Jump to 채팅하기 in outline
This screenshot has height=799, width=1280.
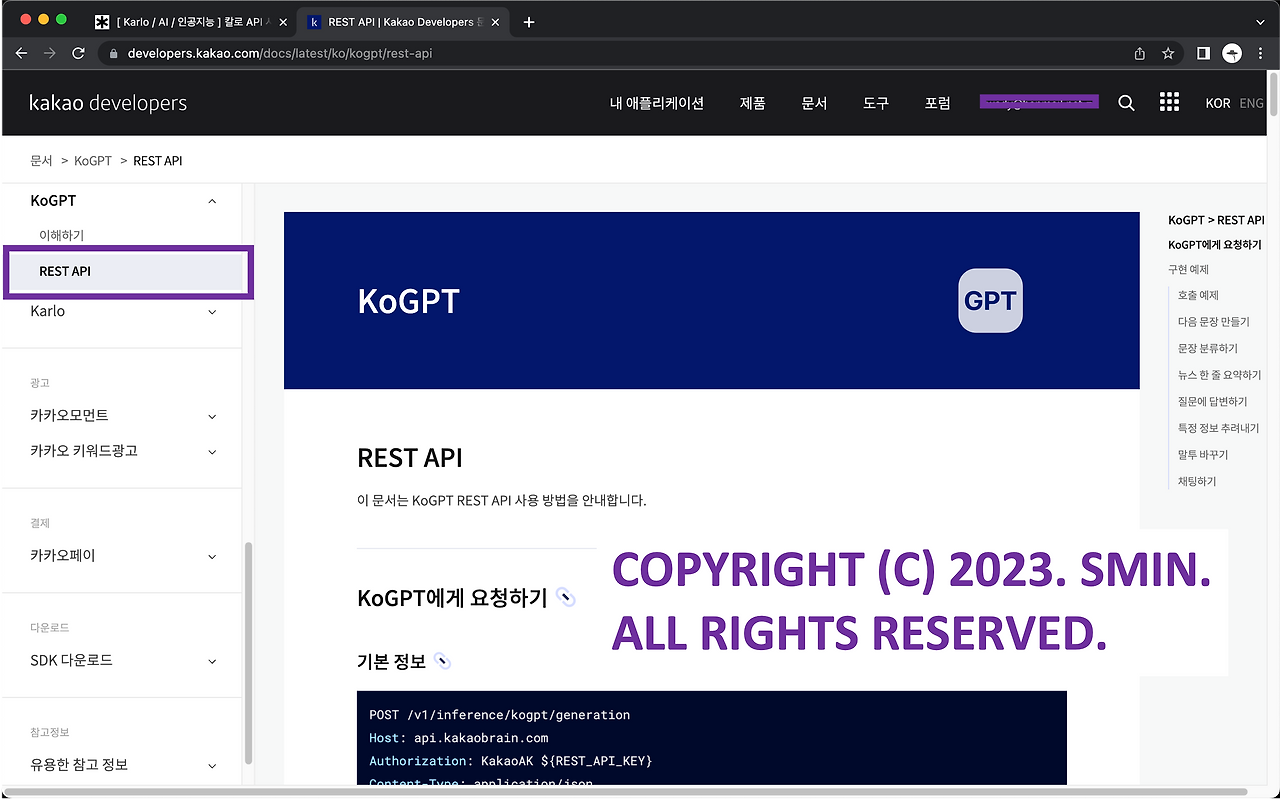(x=1197, y=481)
